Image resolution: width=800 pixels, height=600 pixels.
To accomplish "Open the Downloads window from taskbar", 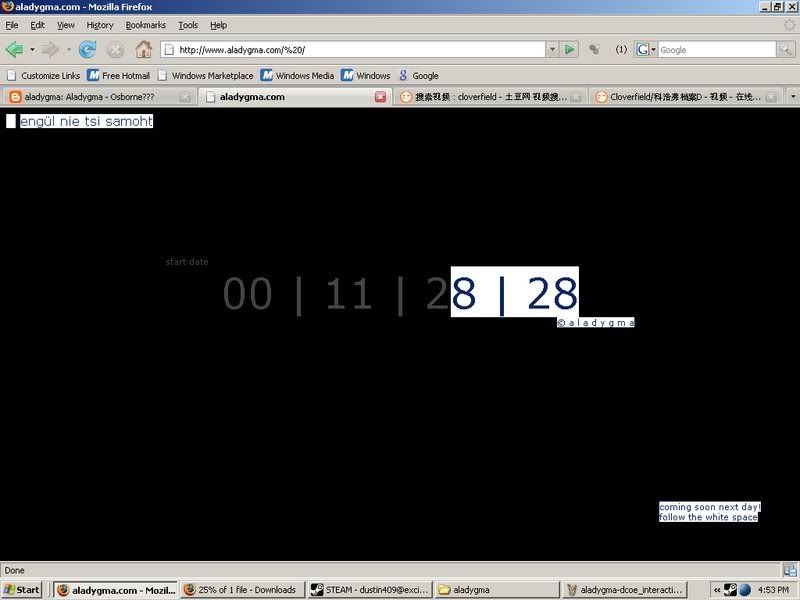I will pyautogui.click(x=240, y=589).
